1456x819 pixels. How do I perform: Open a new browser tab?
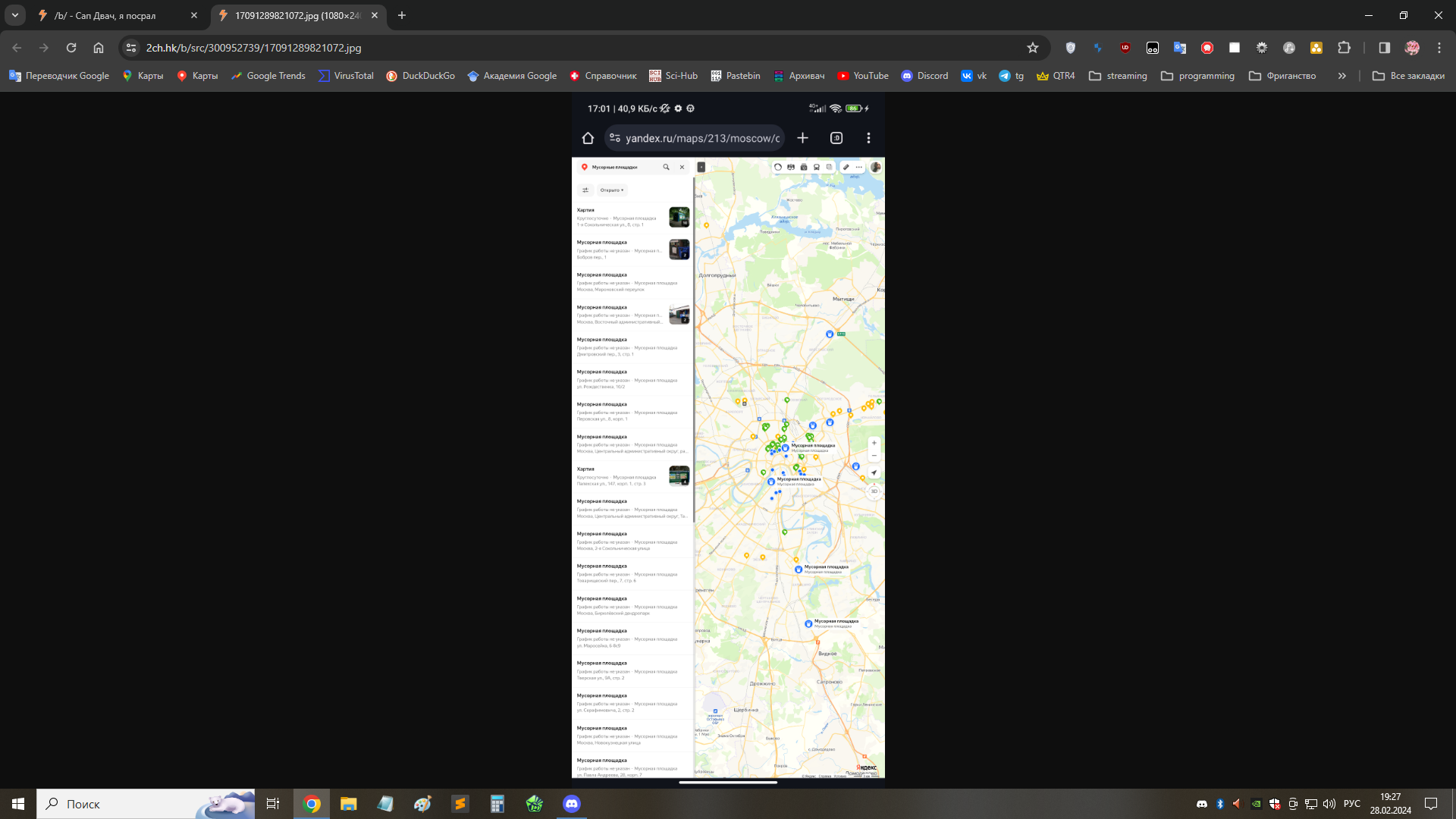[402, 15]
